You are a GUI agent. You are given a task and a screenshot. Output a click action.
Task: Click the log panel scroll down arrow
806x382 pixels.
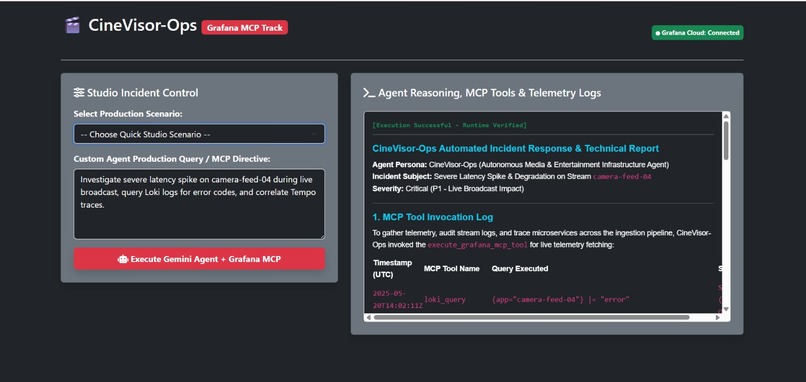pyautogui.click(x=726, y=309)
